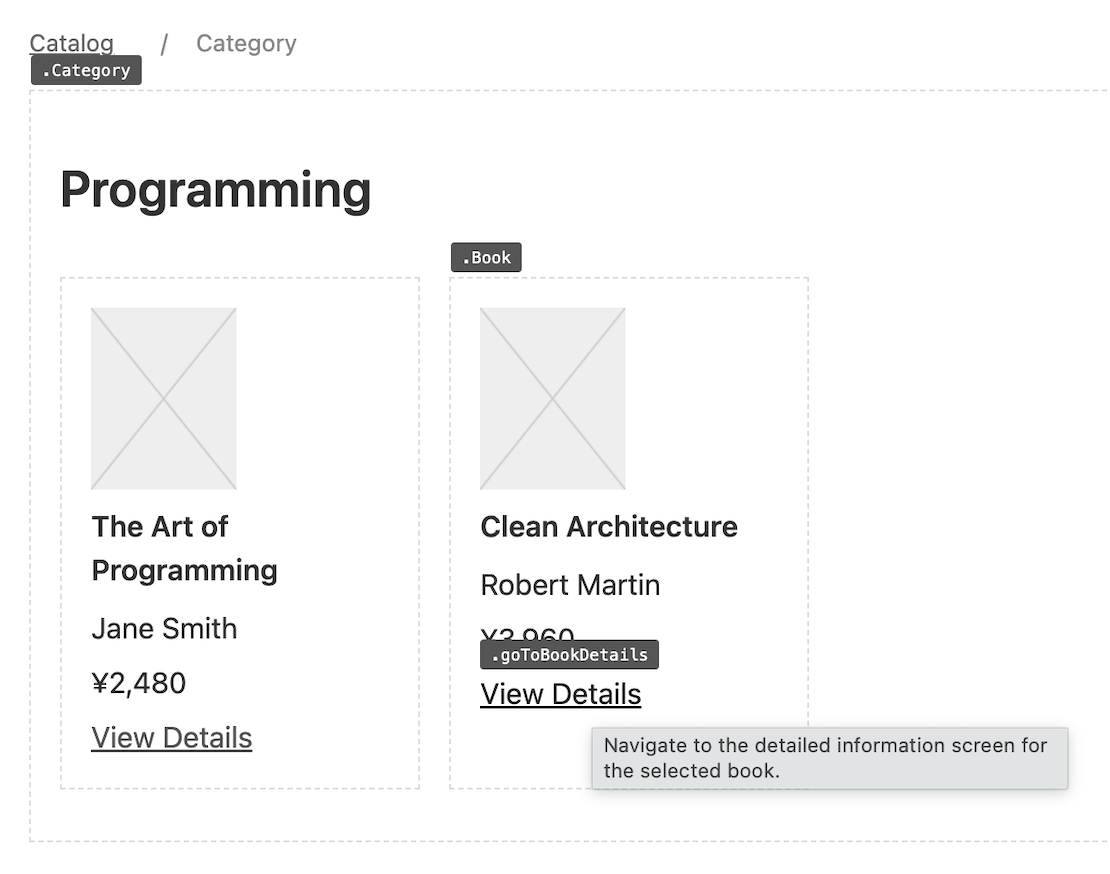The width and height of the screenshot is (1110, 874).
Task: Select the Clean Architecture cover placeholder
Action: point(553,399)
